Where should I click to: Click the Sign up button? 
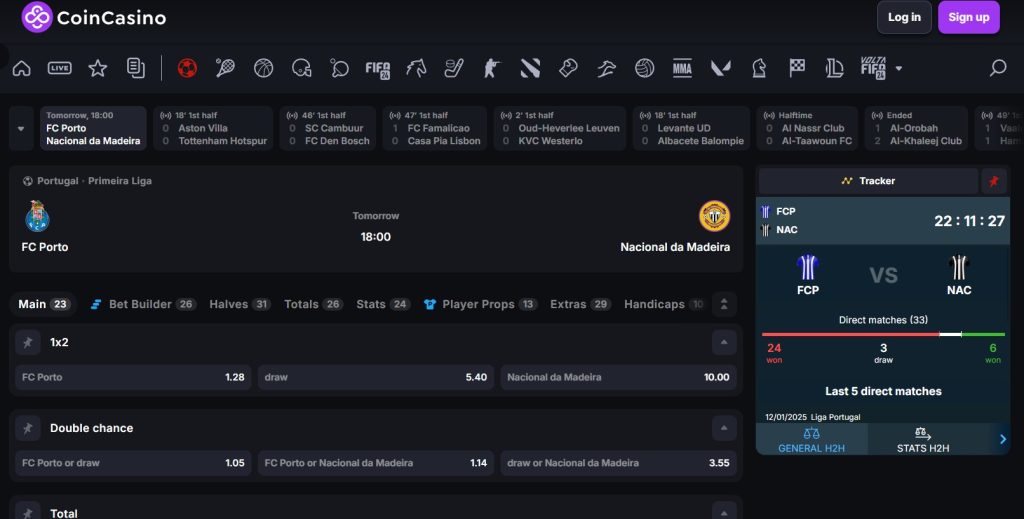(968, 18)
